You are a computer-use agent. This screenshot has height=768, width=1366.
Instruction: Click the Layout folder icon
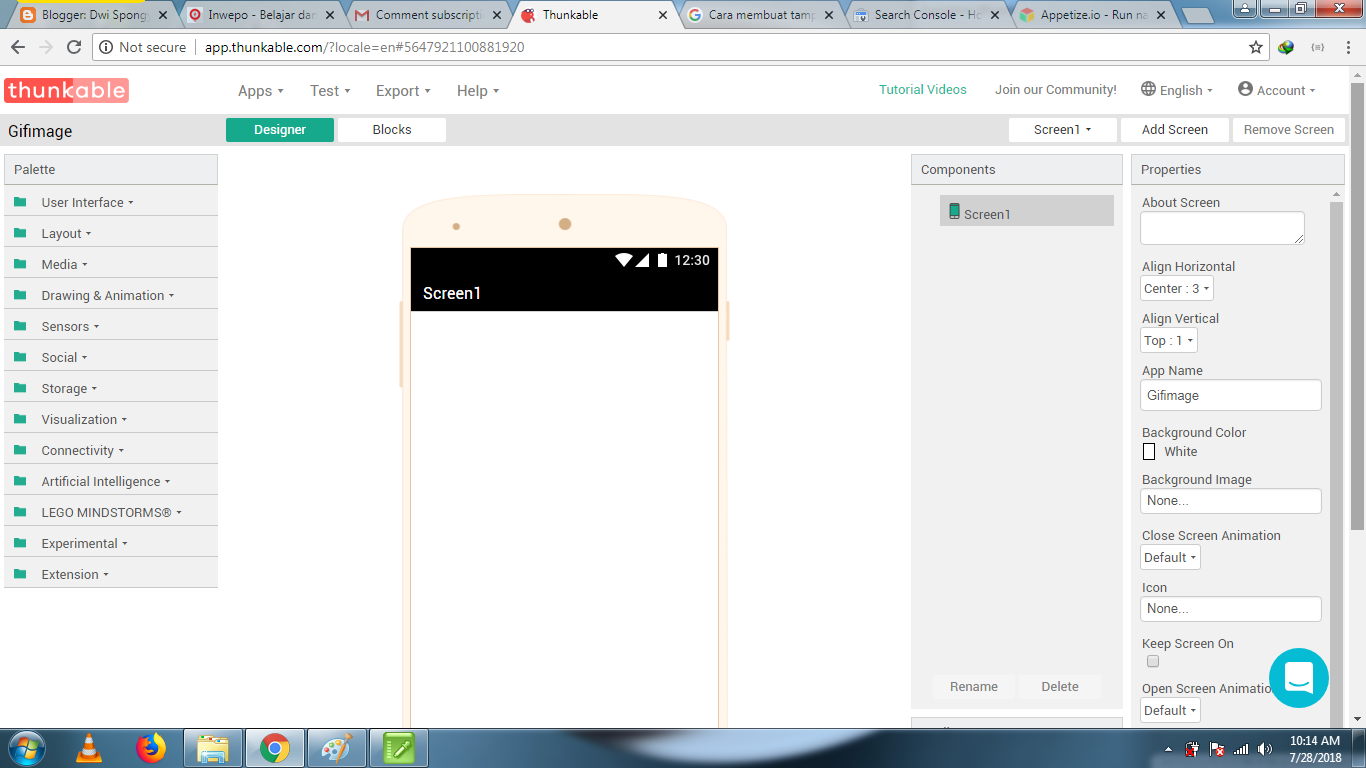[x=20, y=233]
